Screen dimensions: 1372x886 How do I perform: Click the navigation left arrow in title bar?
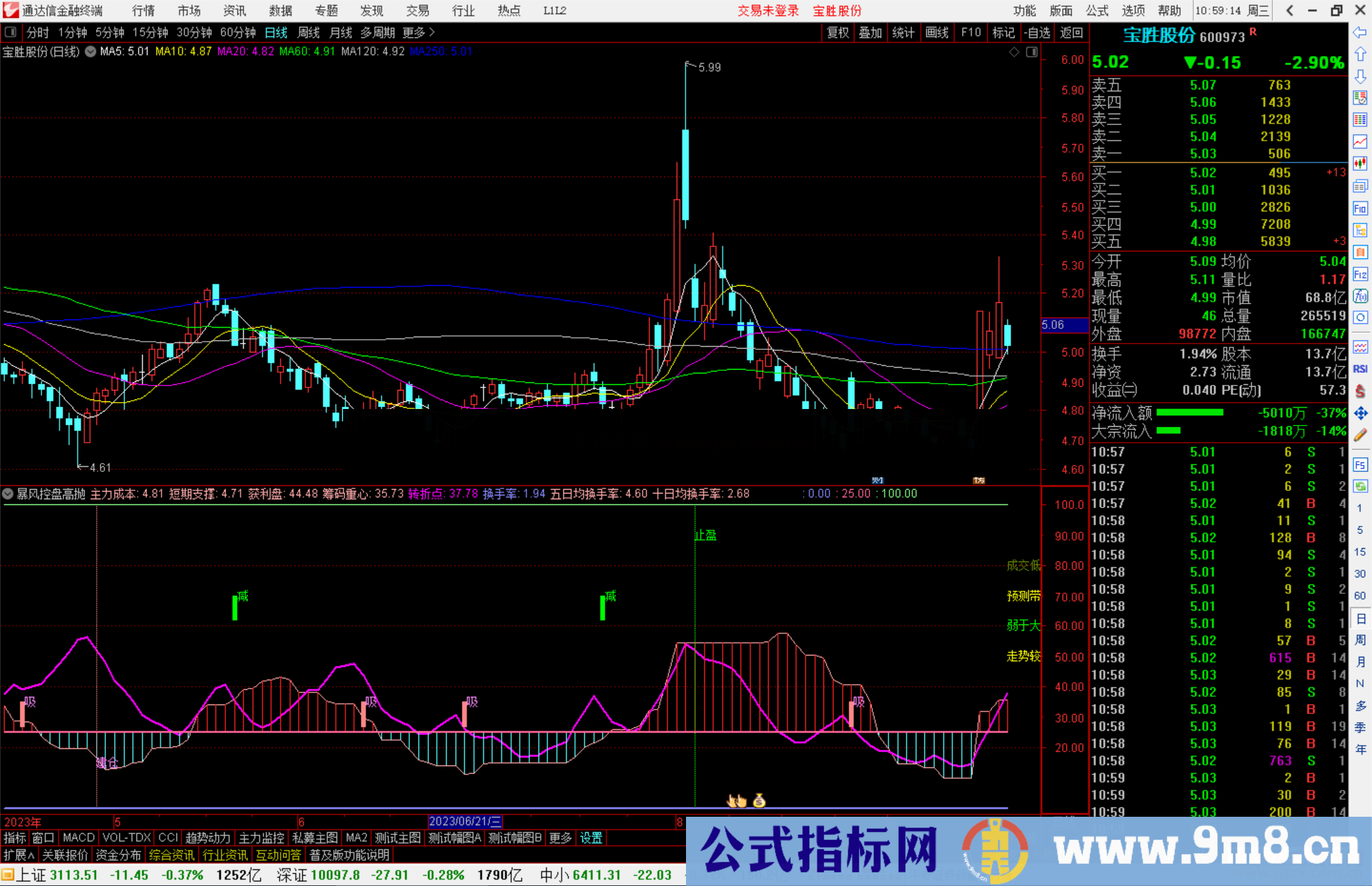(x=1289, y=10)
